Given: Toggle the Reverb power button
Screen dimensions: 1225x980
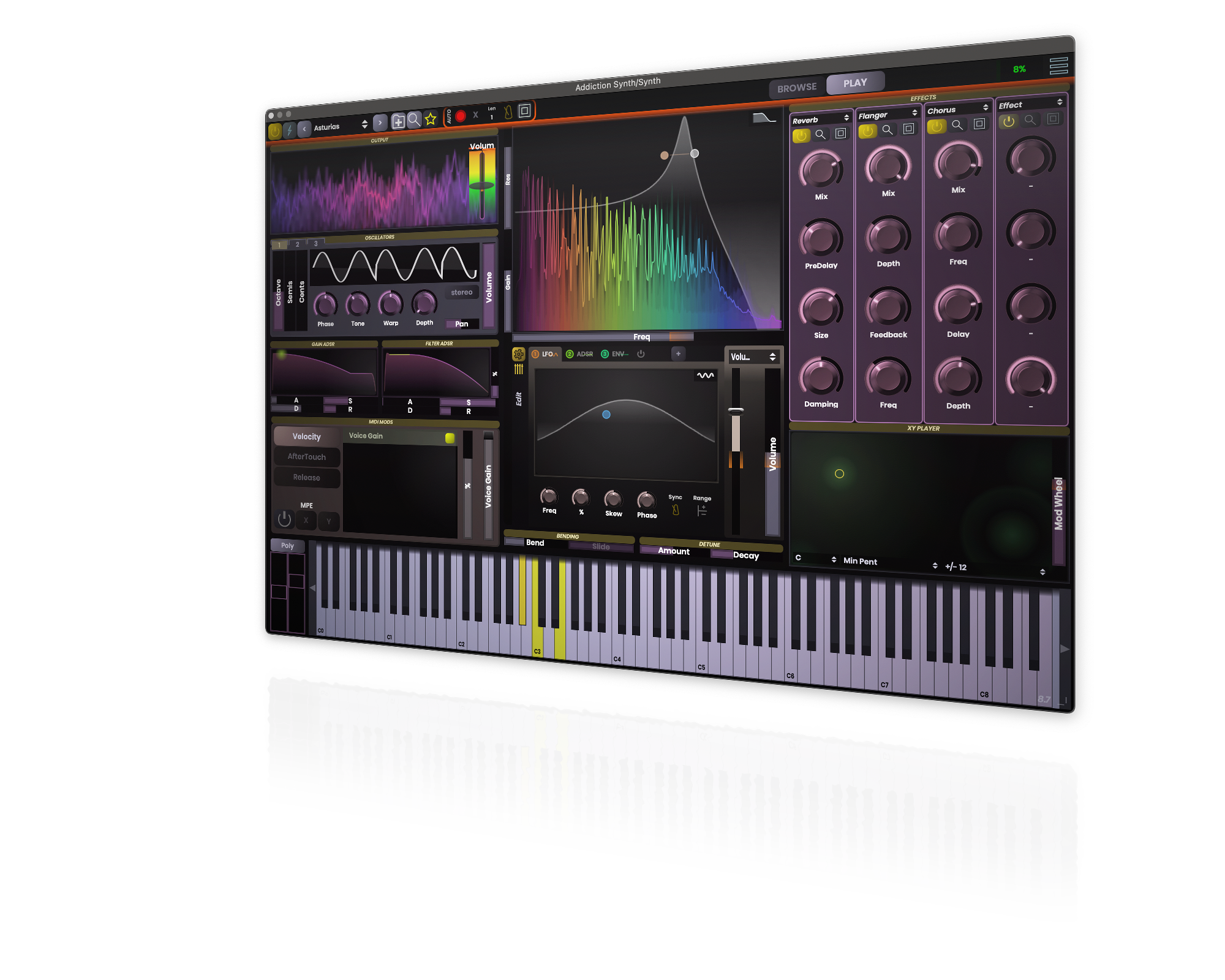Looking at the screenshot, I should [801, 136].
